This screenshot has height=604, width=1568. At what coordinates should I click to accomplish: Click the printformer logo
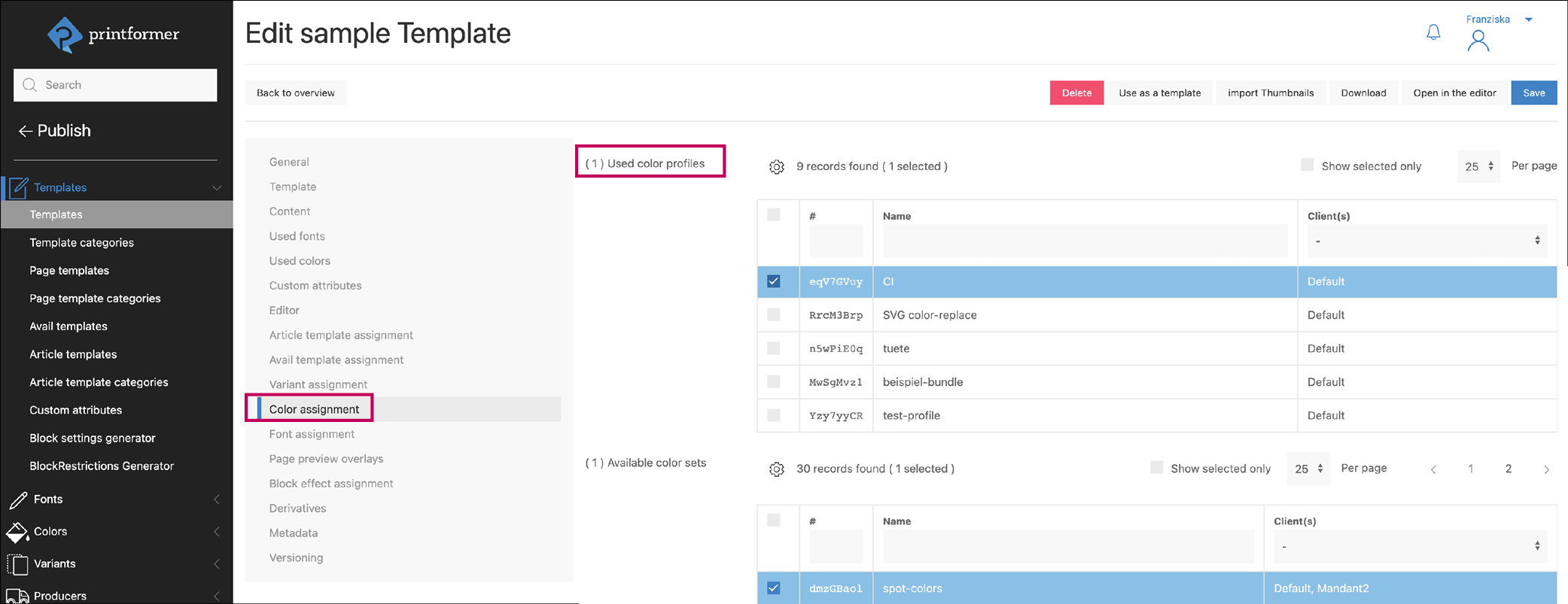tap(114, 35)
